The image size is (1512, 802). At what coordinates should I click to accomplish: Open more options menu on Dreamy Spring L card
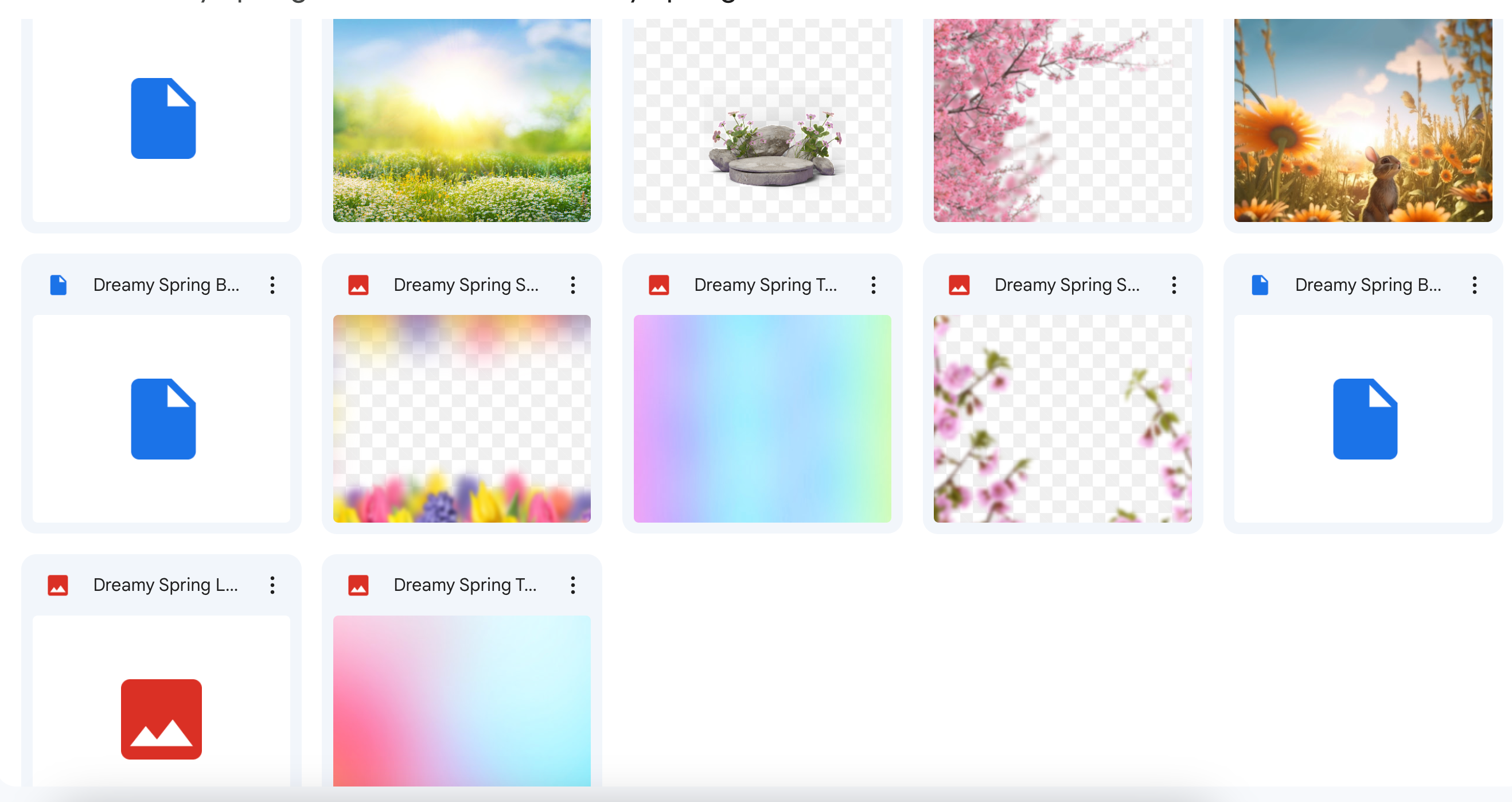273,585
